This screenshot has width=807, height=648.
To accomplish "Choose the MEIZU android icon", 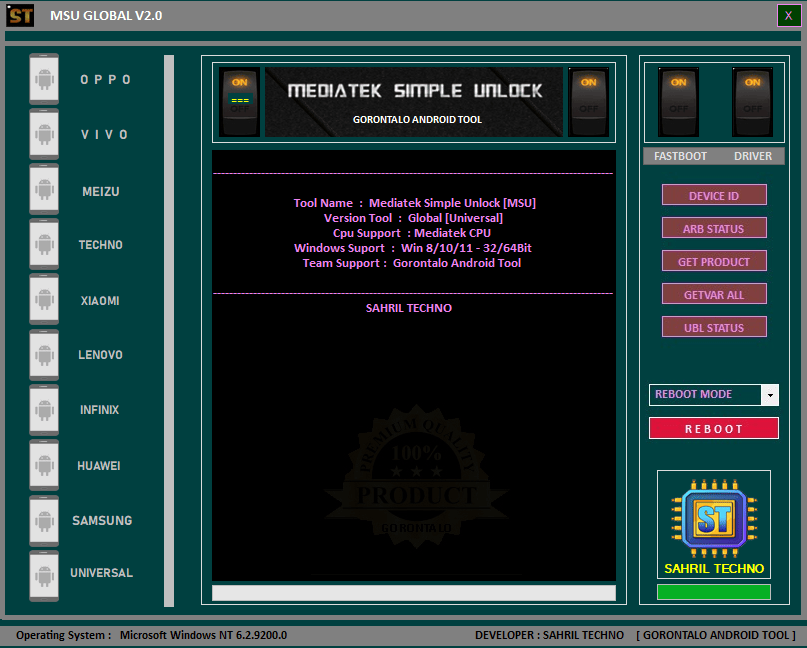I will (44, 190).
